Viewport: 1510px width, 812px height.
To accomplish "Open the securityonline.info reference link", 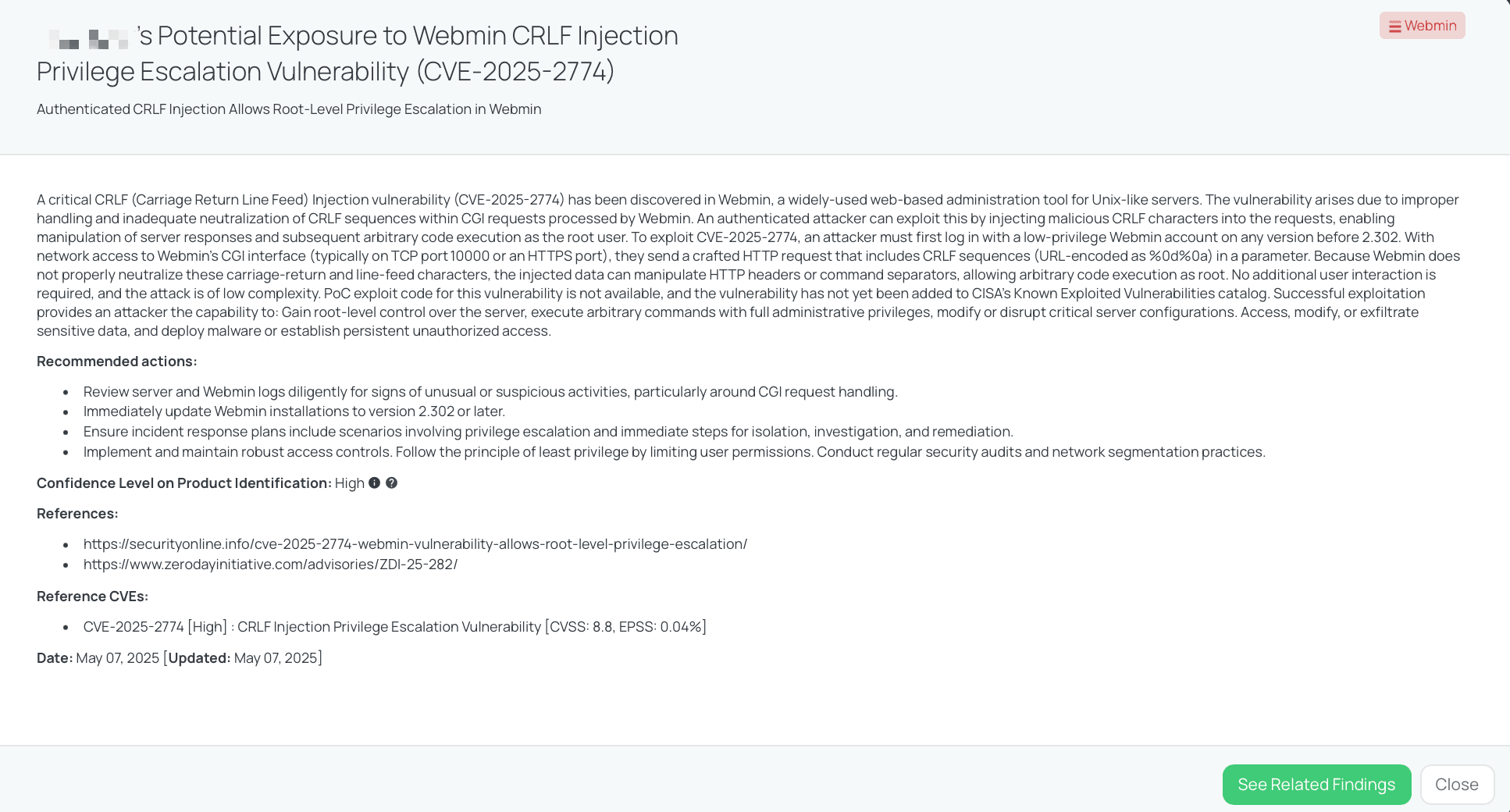I will (415, 544).
